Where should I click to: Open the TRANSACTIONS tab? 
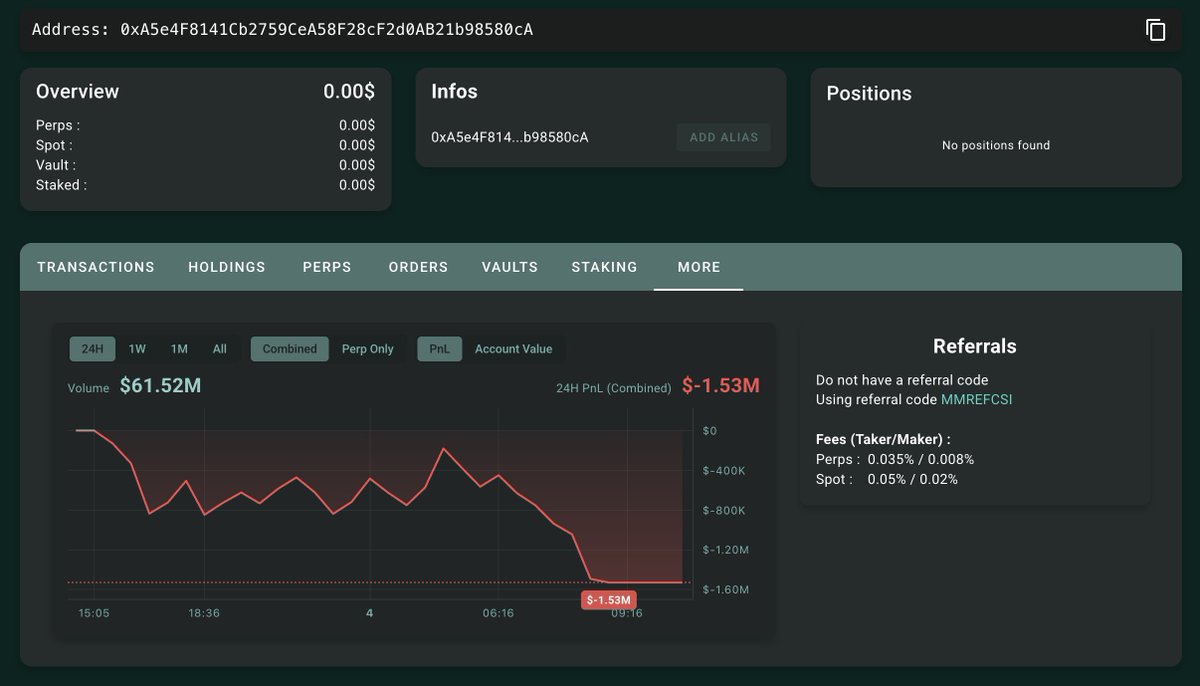pyautogui.click(x=96, y=267)
